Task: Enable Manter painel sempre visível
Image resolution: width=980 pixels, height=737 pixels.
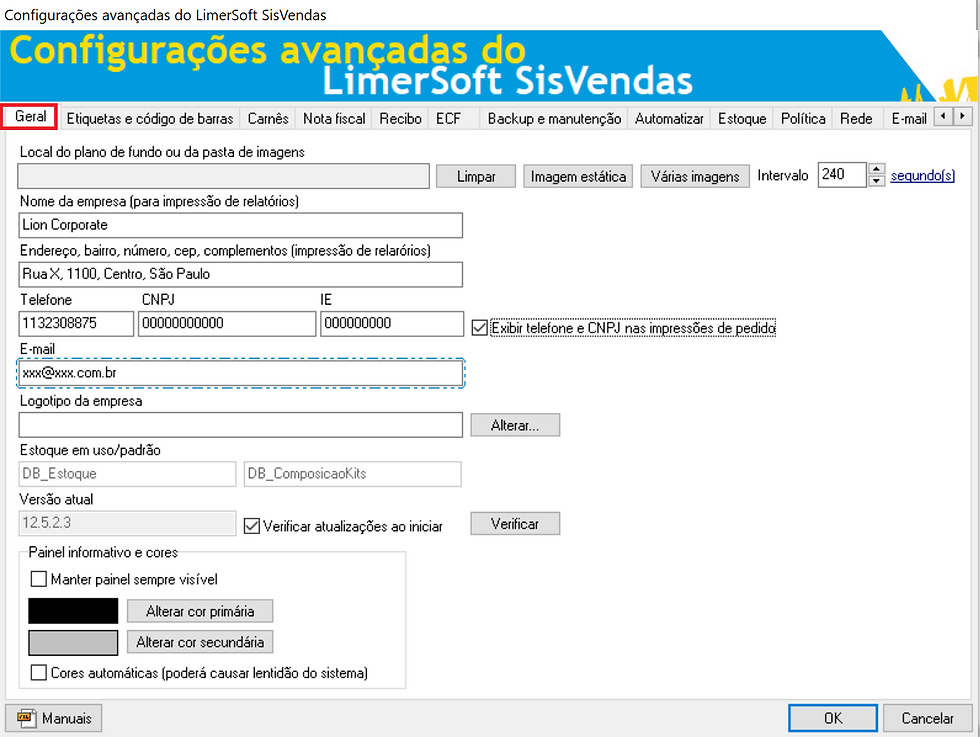Action: (39, 579)
